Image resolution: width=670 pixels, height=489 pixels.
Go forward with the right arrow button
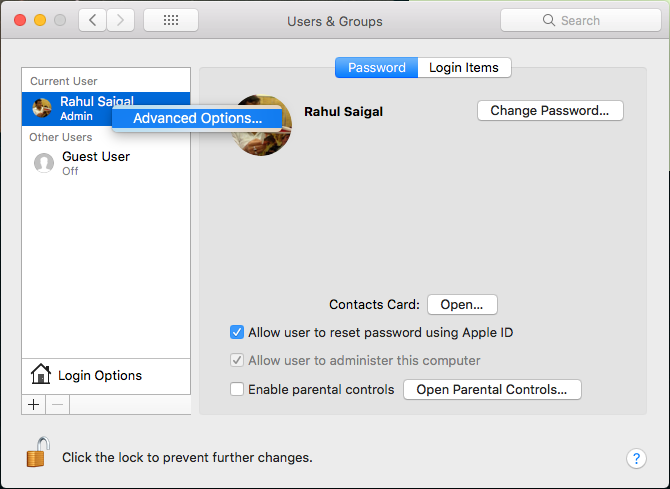tap(120, 20)
